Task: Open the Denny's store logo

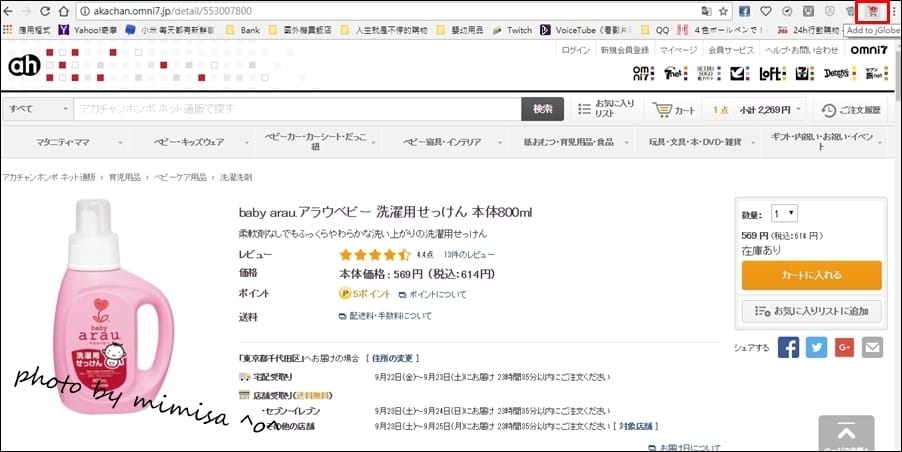Action: [839, 74]
